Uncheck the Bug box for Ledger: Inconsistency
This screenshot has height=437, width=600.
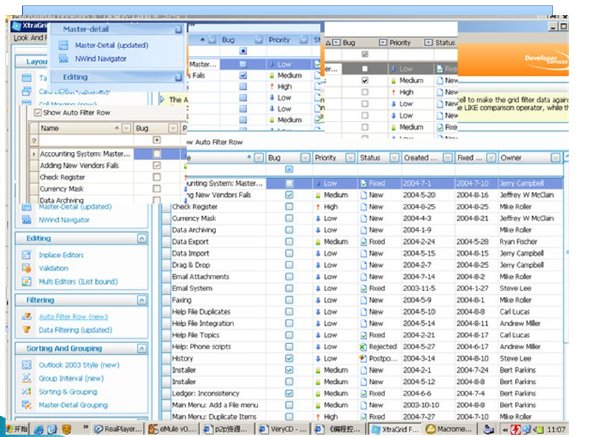(x=289, y=393)
